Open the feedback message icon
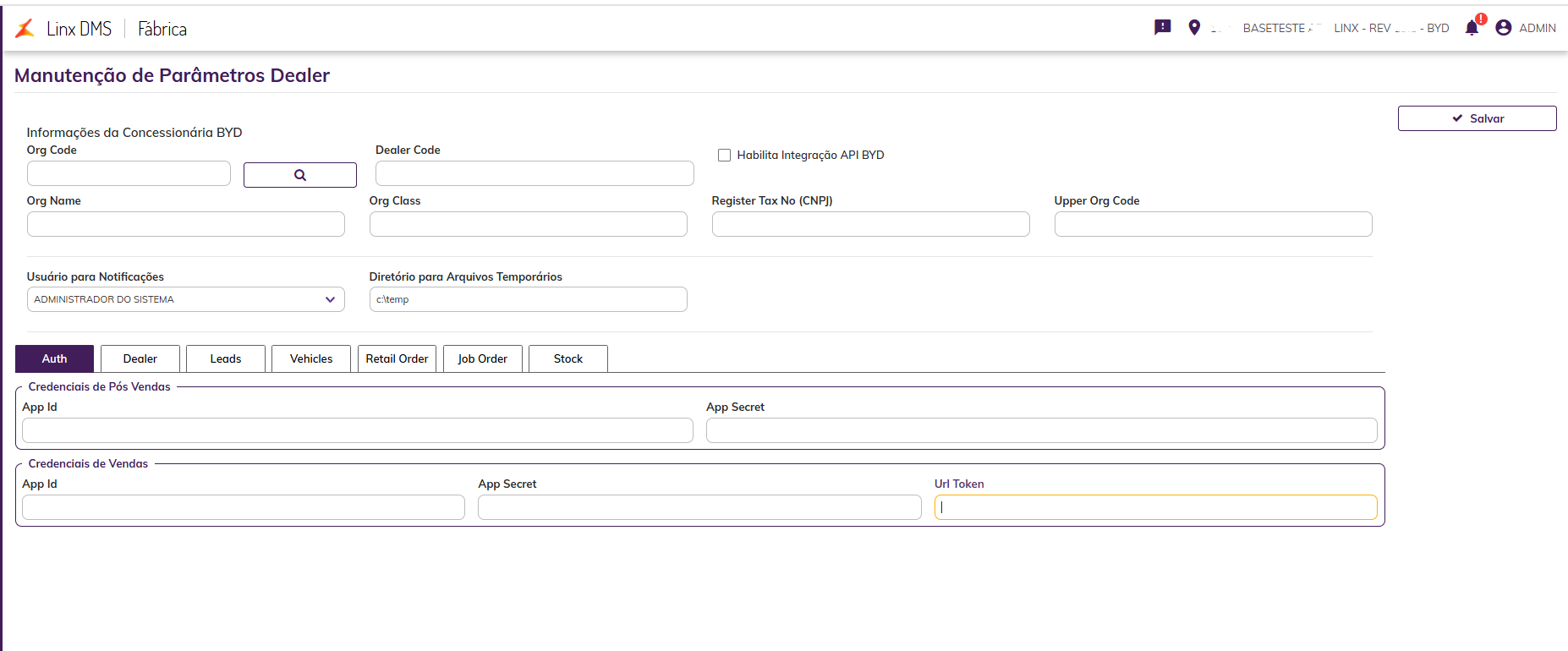1568x651 pixels. point(1163,28)
